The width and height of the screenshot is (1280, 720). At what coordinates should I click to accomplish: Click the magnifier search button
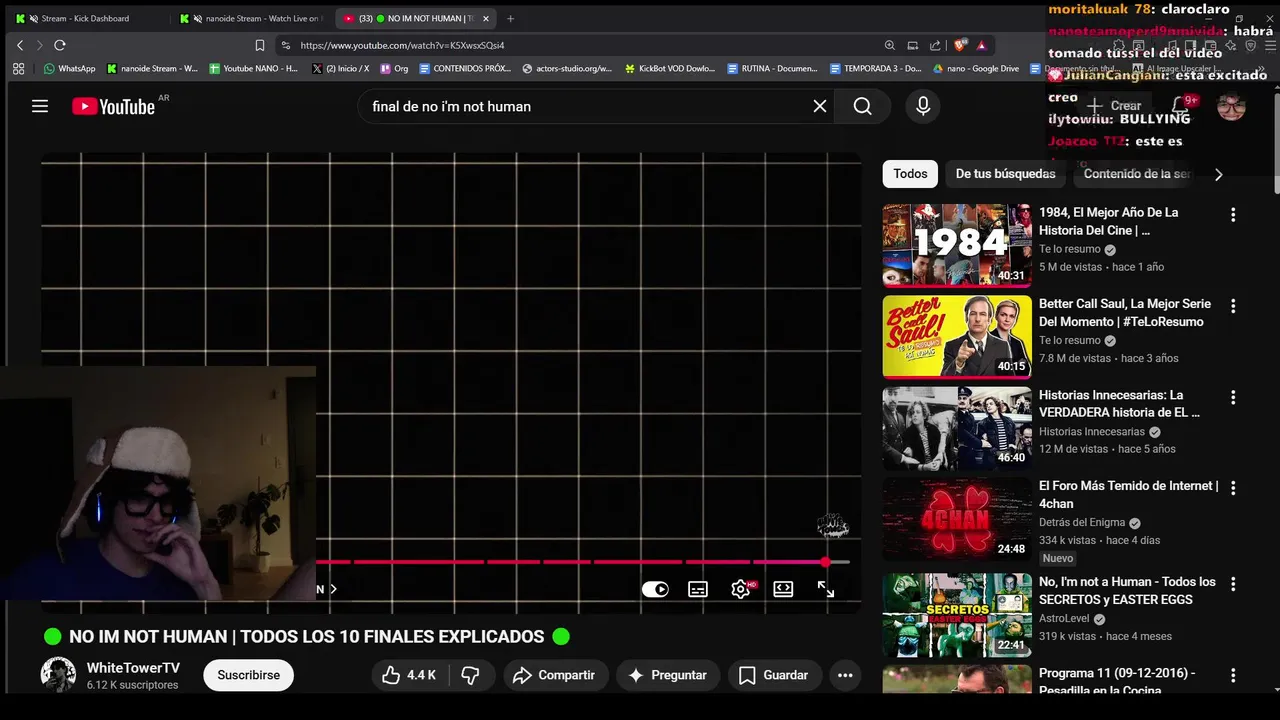click(x=863, y=106)
